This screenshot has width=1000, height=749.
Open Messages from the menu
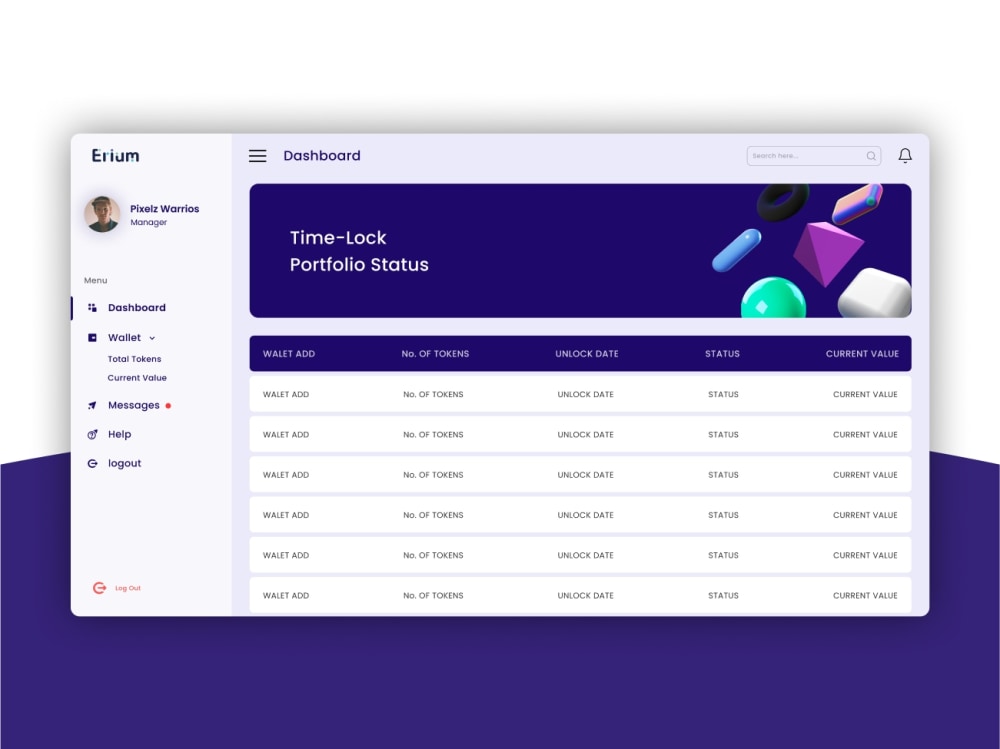(133, 405)
